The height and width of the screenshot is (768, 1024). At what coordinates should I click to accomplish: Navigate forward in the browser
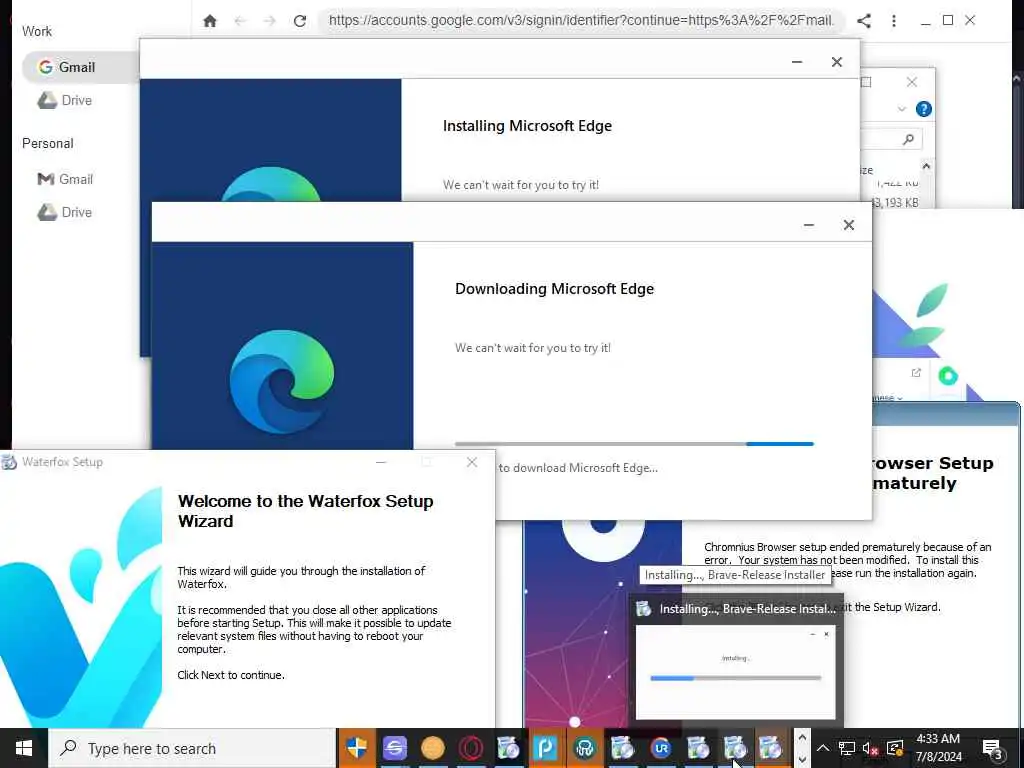[x=270, y=21]
